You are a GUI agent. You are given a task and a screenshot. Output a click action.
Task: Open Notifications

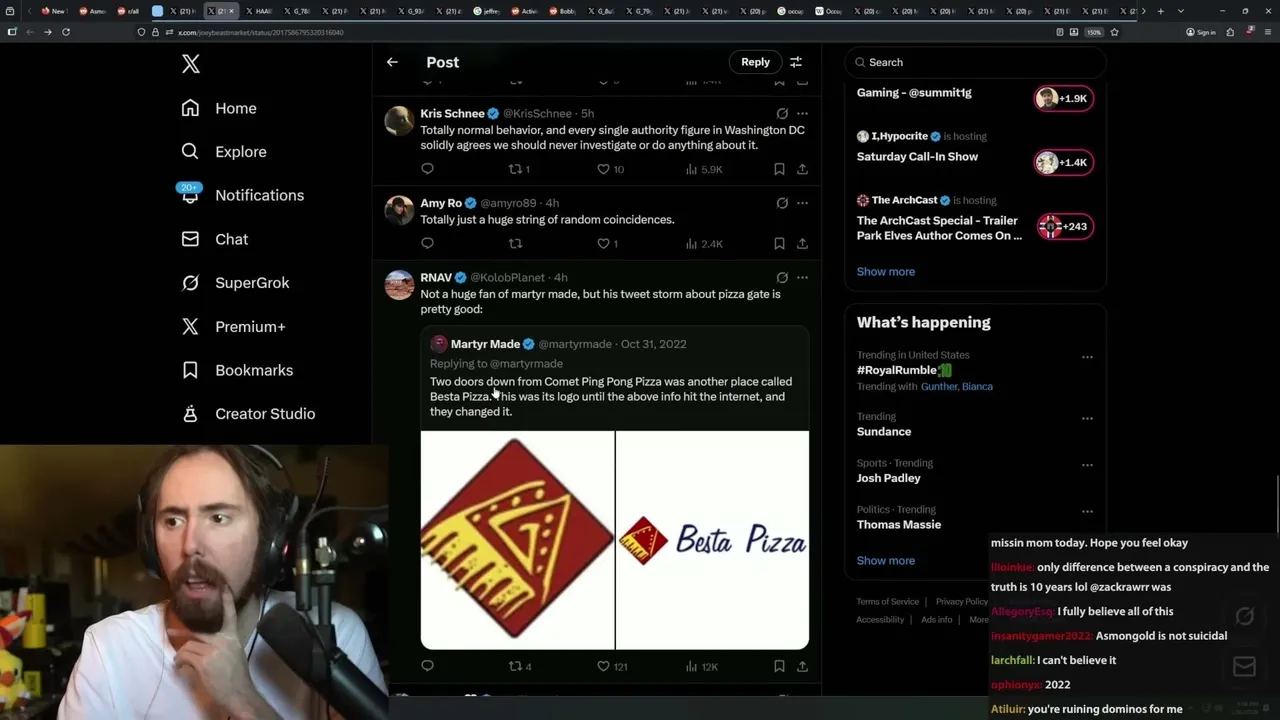(x=242, y=195)
